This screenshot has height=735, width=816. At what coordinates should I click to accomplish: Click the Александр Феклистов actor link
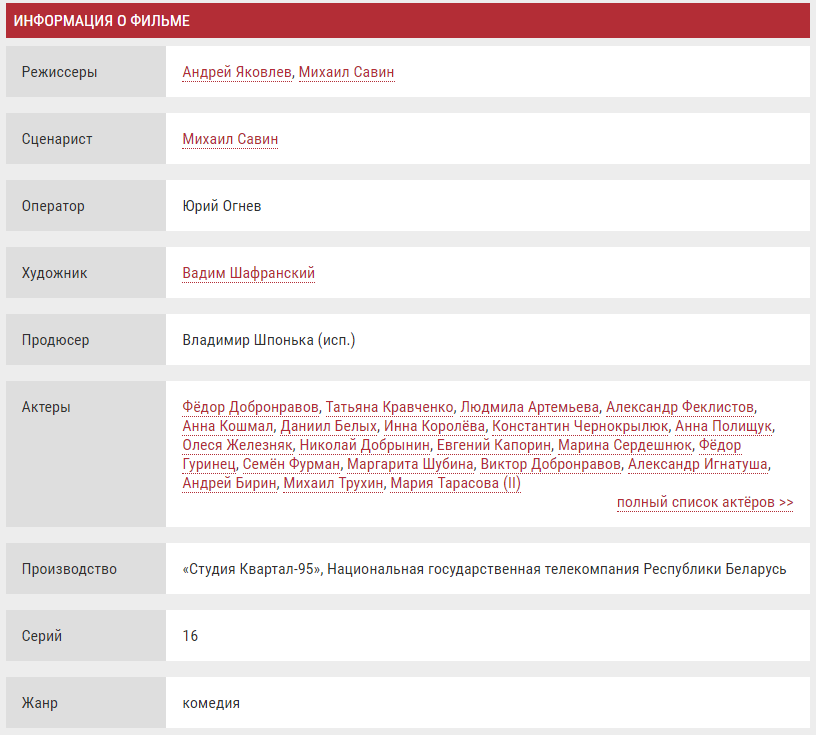[x=680, y=407]
